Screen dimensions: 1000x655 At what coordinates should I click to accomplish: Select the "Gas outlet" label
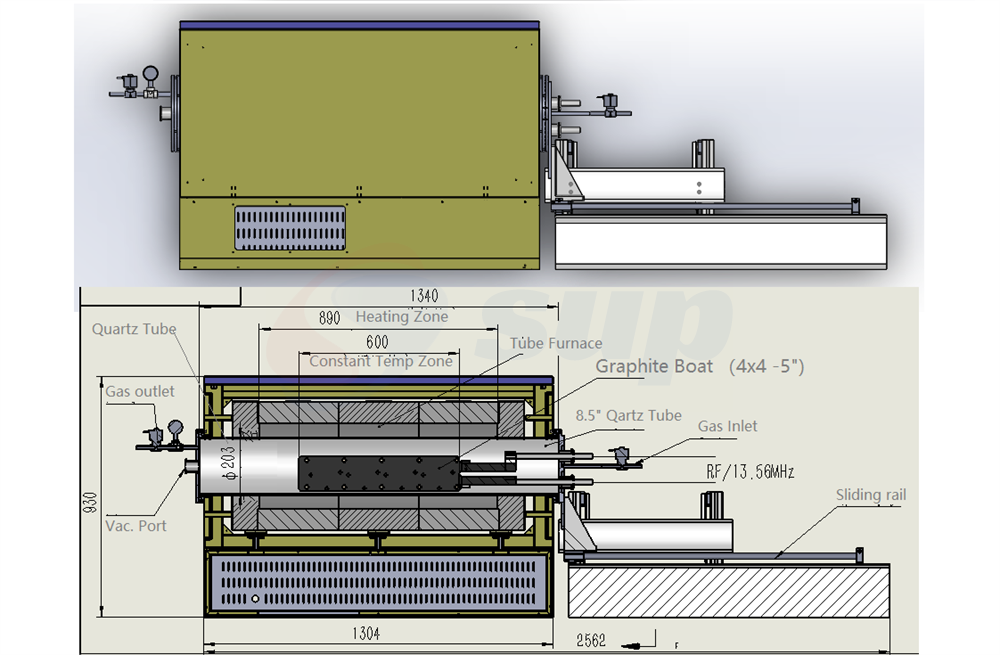140,391
